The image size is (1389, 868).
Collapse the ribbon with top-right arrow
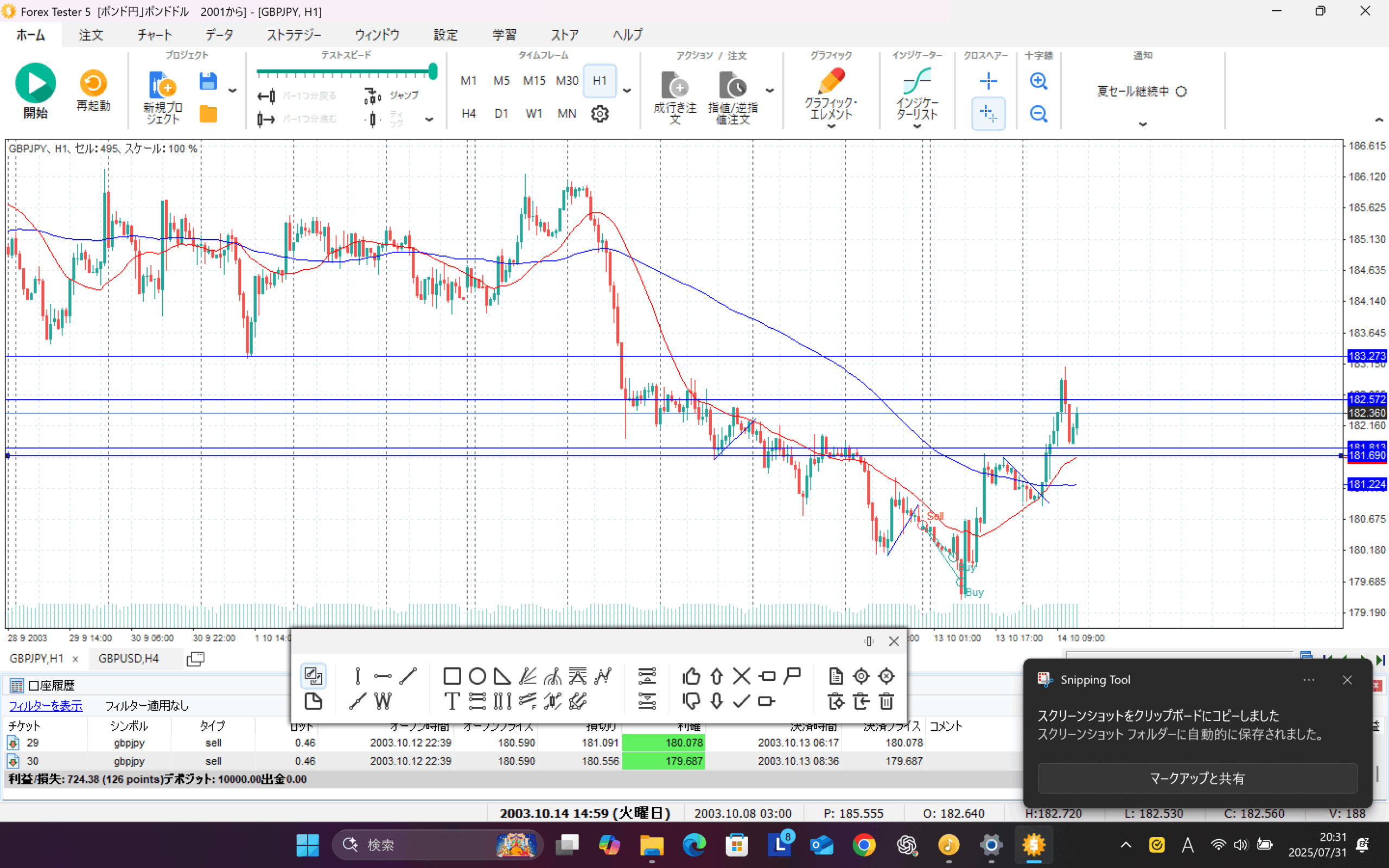point(1379,119)
